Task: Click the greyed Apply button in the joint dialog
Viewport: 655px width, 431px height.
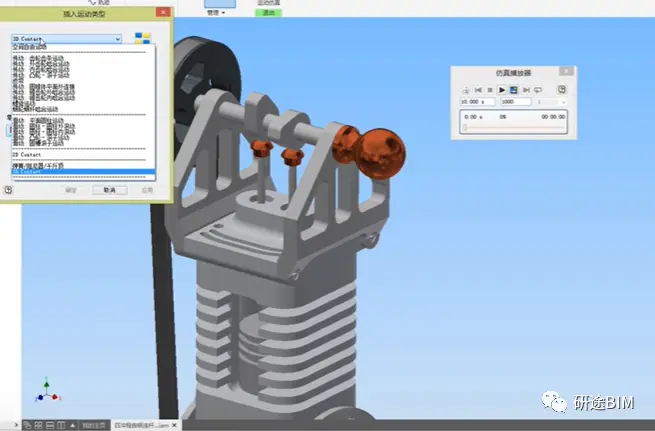Action: (147, 190)
